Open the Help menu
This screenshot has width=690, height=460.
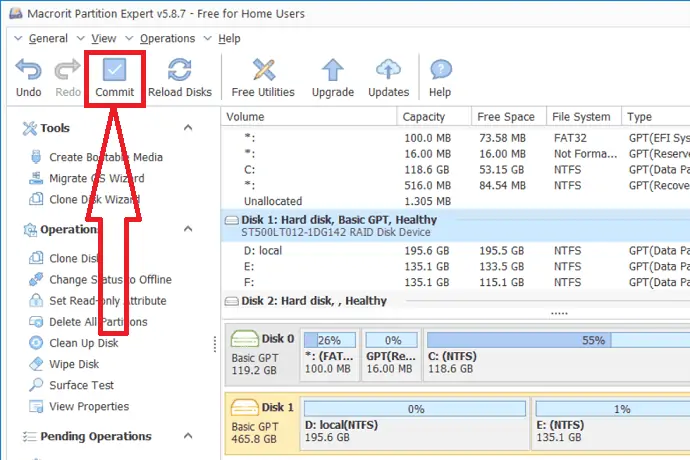(229, 39)
